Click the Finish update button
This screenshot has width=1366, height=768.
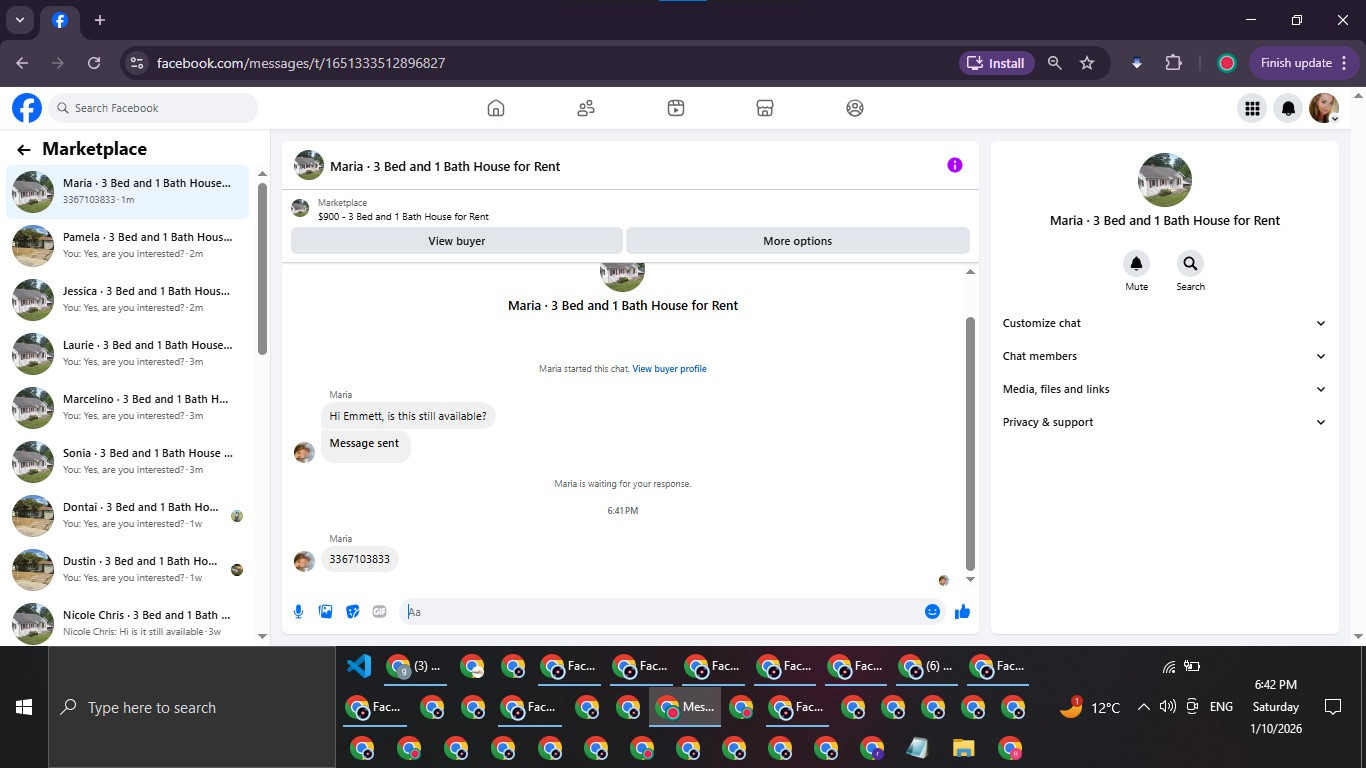(x=1304, y=63)
